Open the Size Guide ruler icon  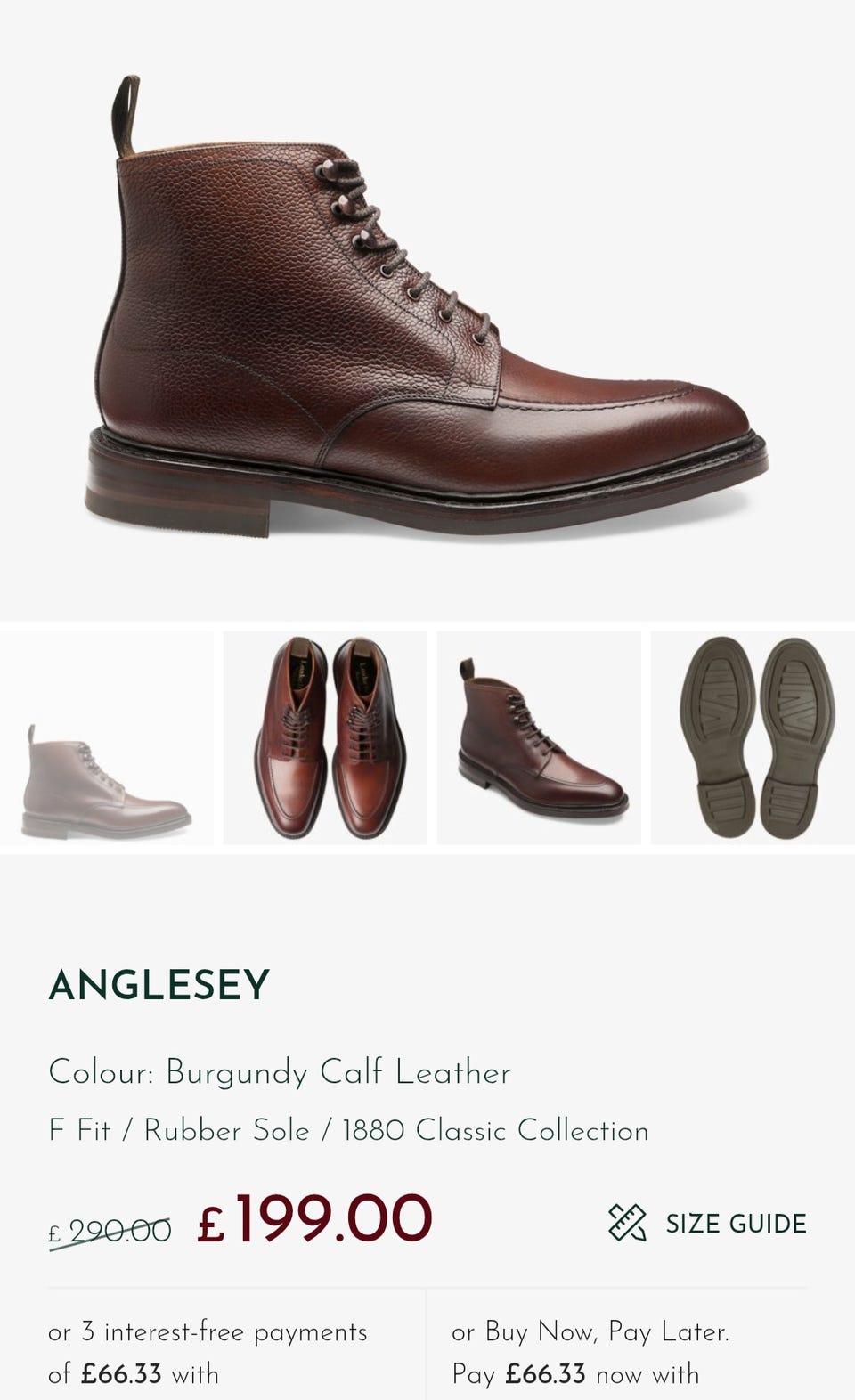tap(627, 1223)
